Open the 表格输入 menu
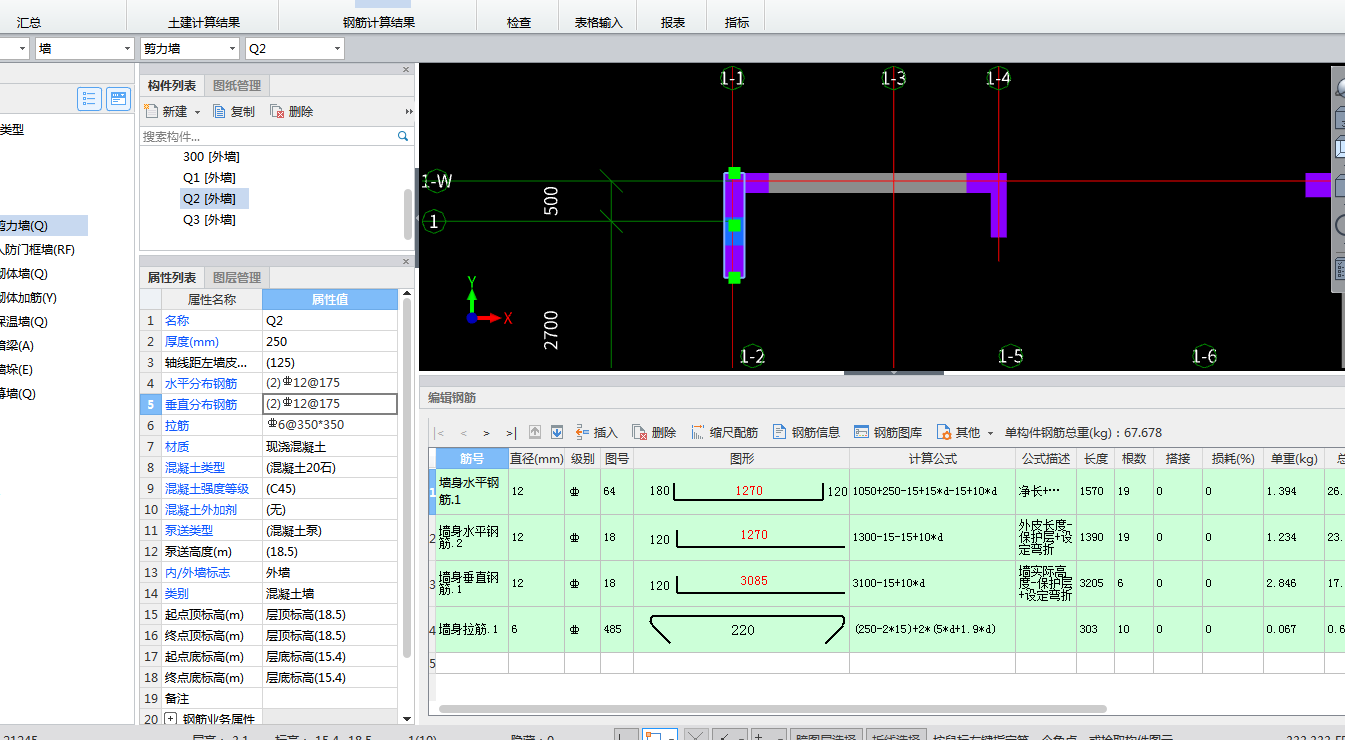The height and width of the screenshot is (740, 1345). 599,22
